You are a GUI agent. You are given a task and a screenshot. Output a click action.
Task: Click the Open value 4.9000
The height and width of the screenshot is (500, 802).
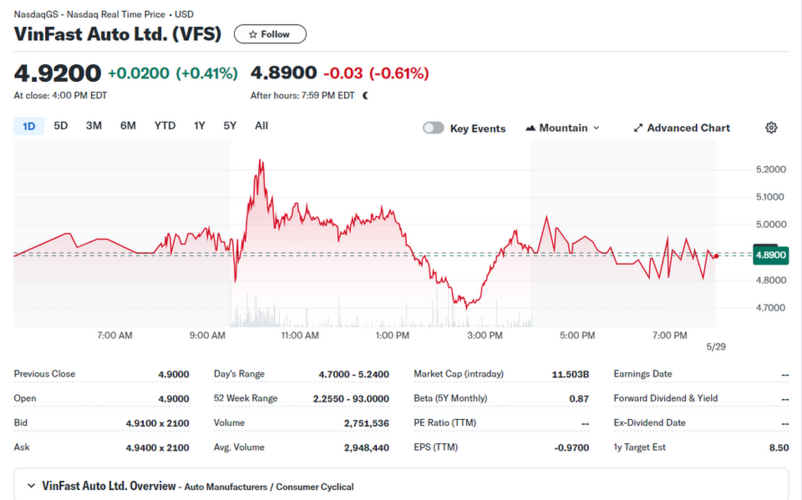click(174, 399)
